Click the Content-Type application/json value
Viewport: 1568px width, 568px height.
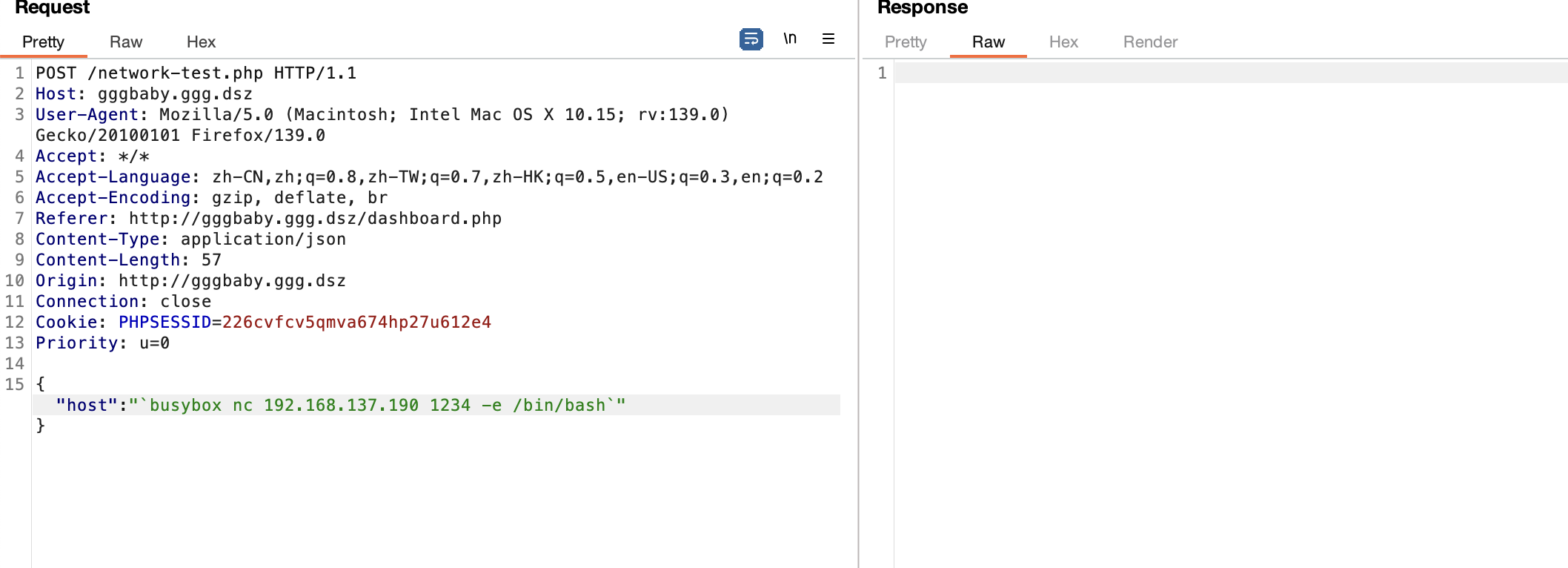(263, 239)
